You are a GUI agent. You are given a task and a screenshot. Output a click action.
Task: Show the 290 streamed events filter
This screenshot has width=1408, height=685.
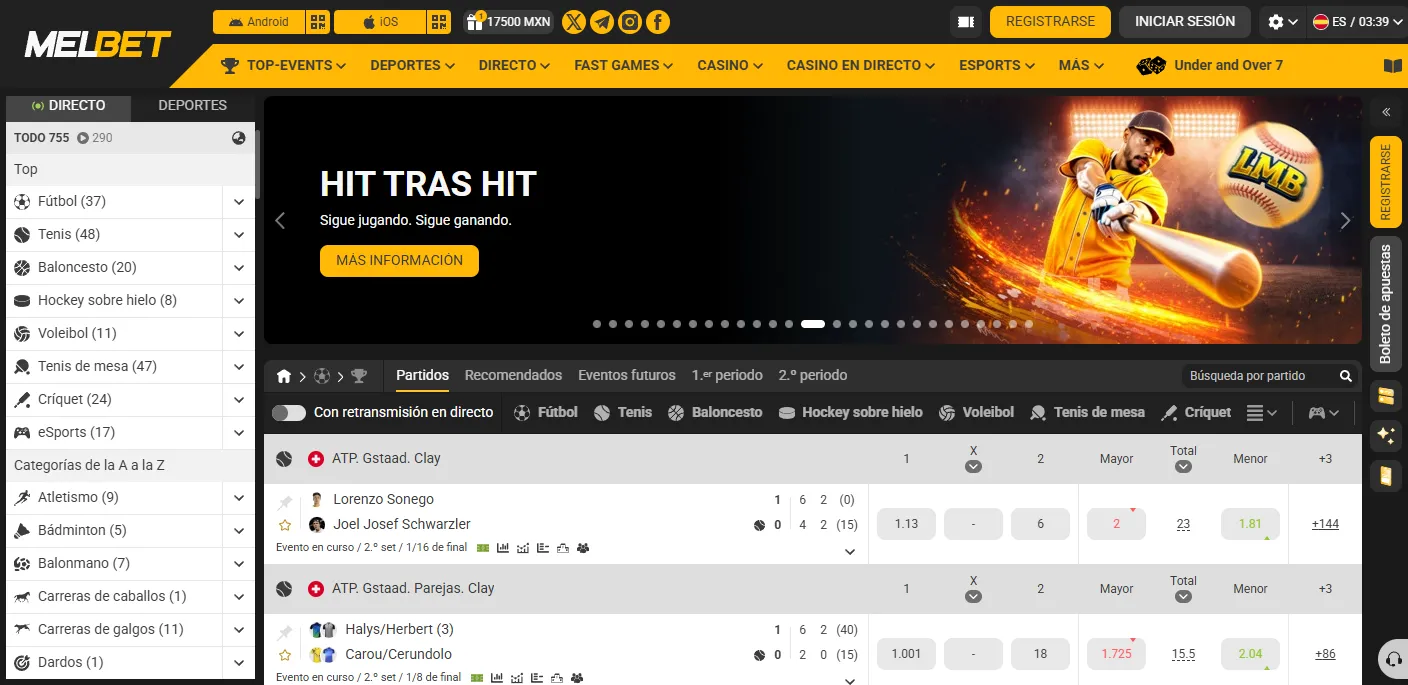[95, 138]
